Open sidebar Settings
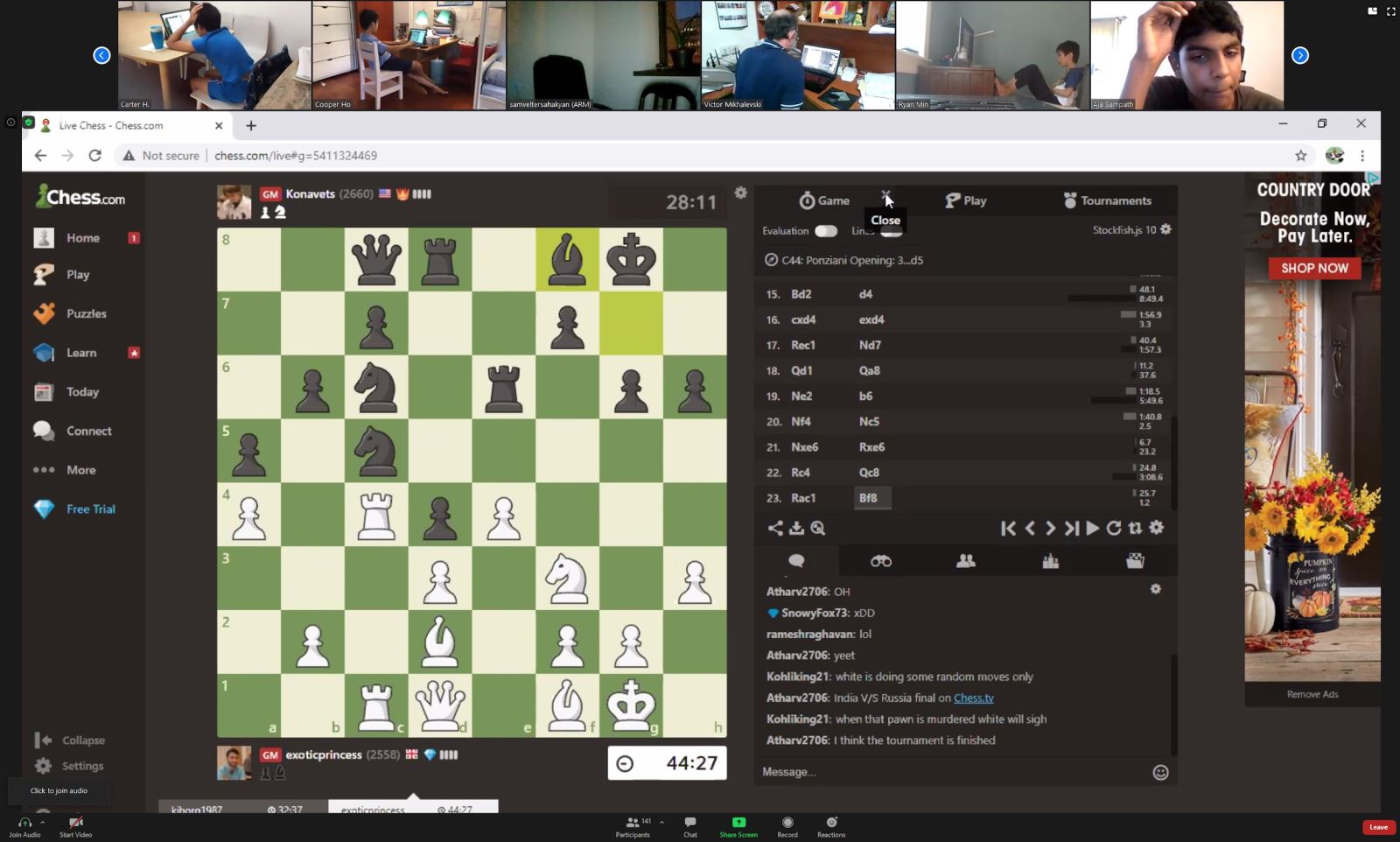The image size is (1400, 842). pos(70,766)
